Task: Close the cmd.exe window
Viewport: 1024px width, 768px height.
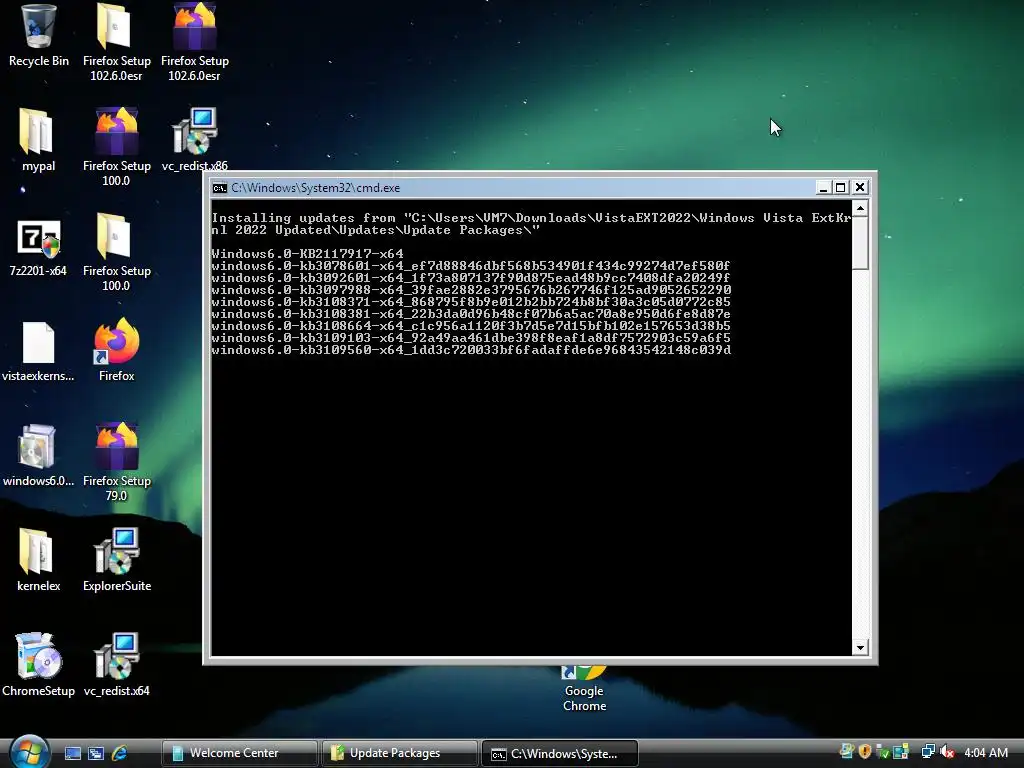Action: click(x=860, y=188)
